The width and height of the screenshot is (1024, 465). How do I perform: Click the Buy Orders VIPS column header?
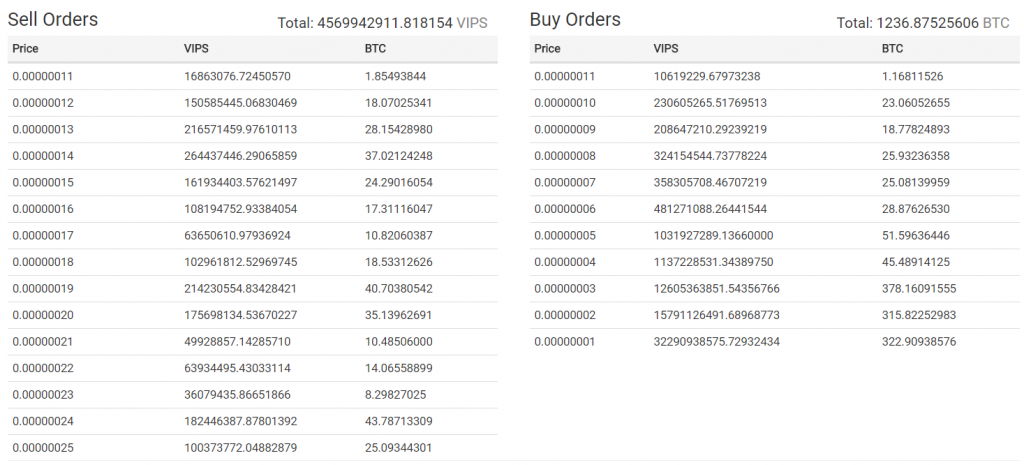pos(665,48)
